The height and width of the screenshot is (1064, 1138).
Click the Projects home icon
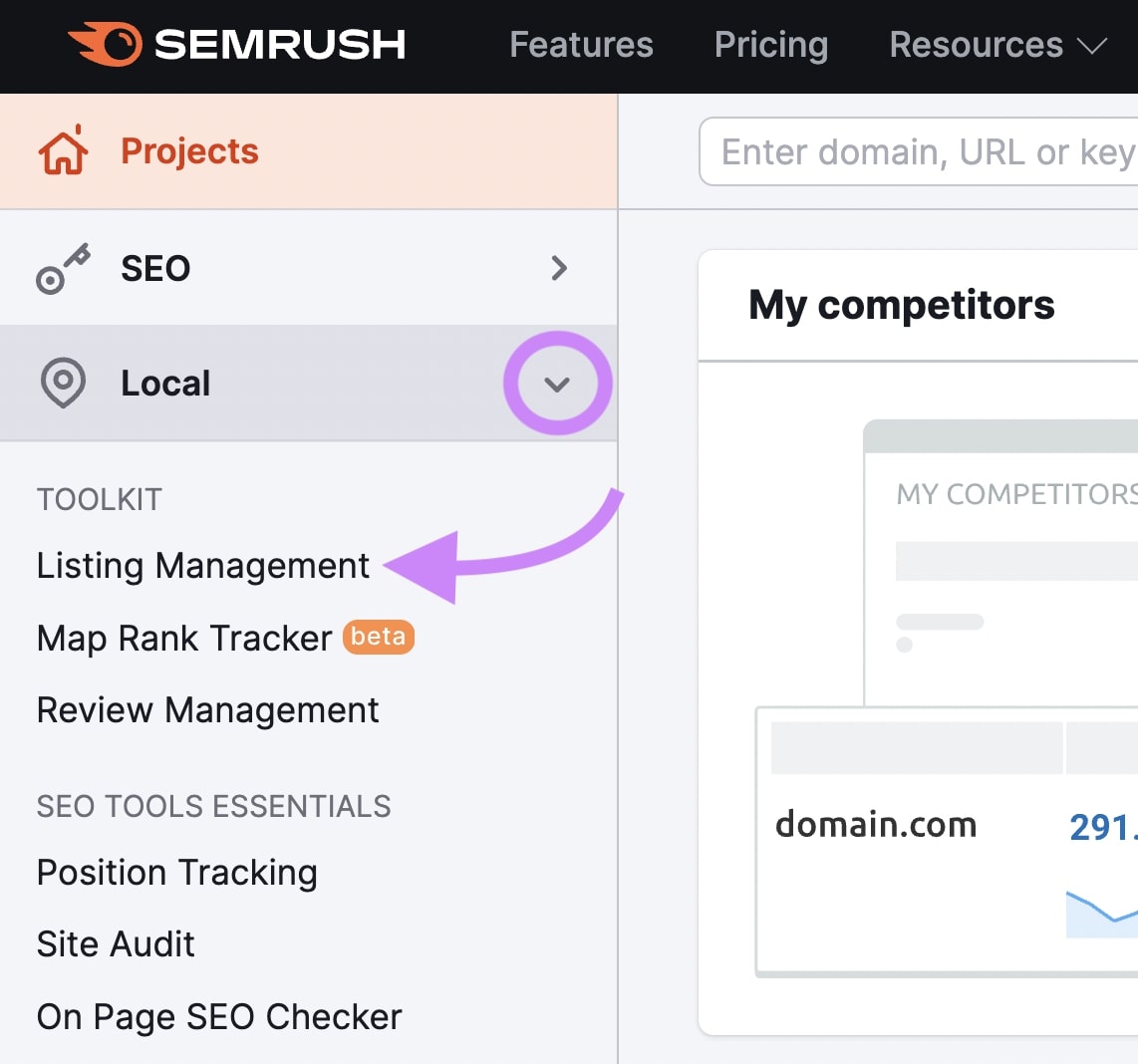tap(63, 151)
